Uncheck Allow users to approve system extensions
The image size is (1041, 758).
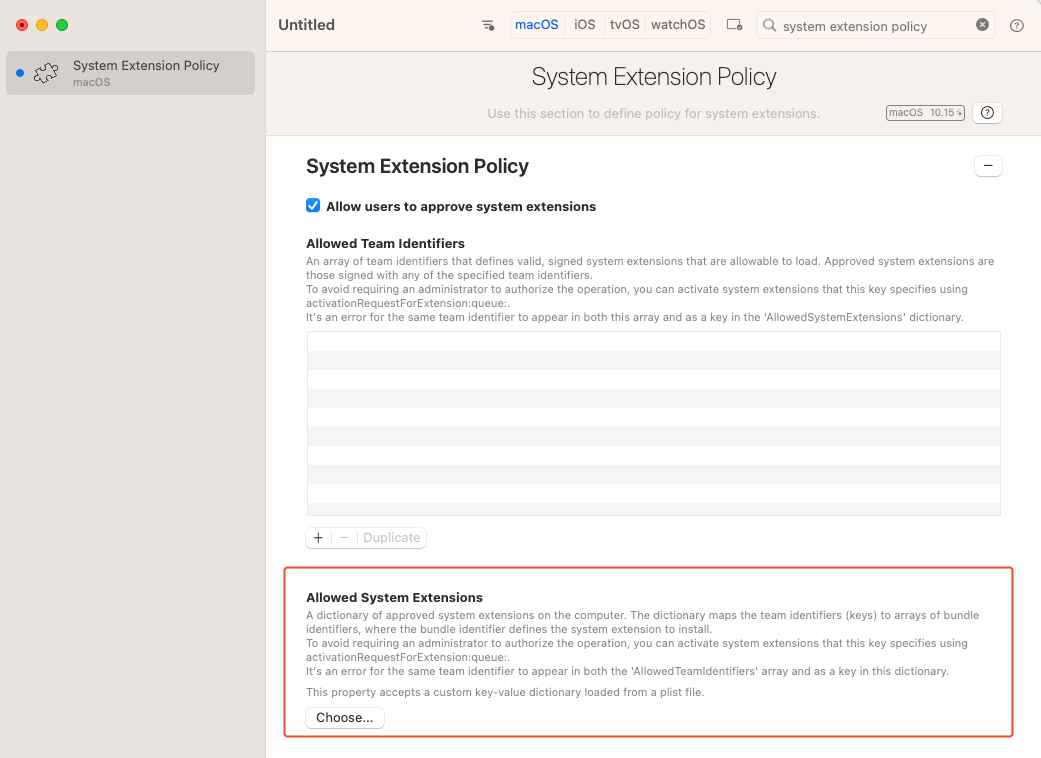click(313, 206)
